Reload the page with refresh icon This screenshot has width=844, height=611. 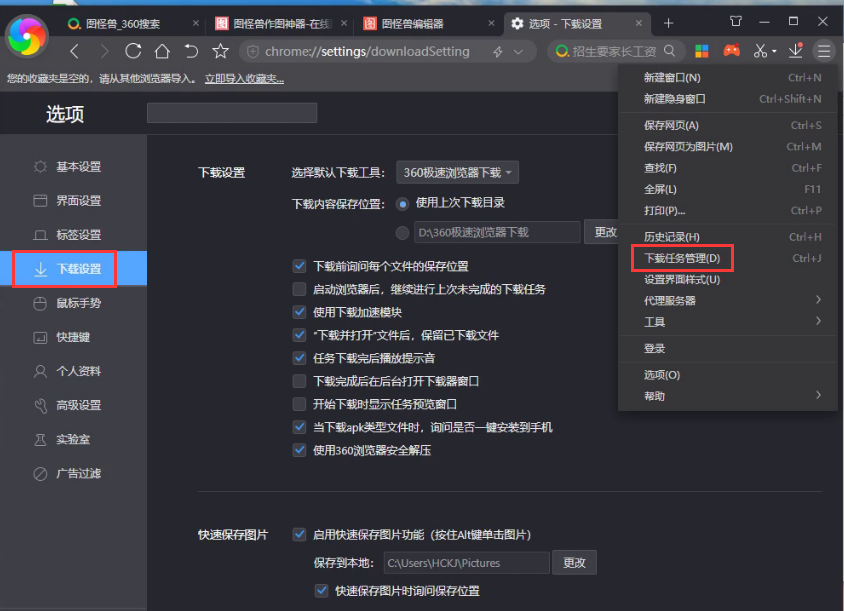click(133, 52)
